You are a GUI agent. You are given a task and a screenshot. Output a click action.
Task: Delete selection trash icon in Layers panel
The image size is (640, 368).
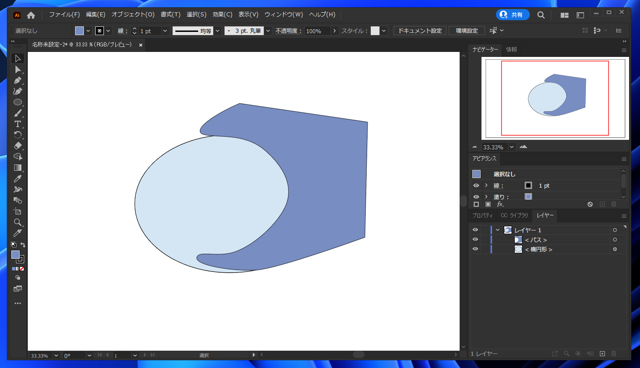614,354
